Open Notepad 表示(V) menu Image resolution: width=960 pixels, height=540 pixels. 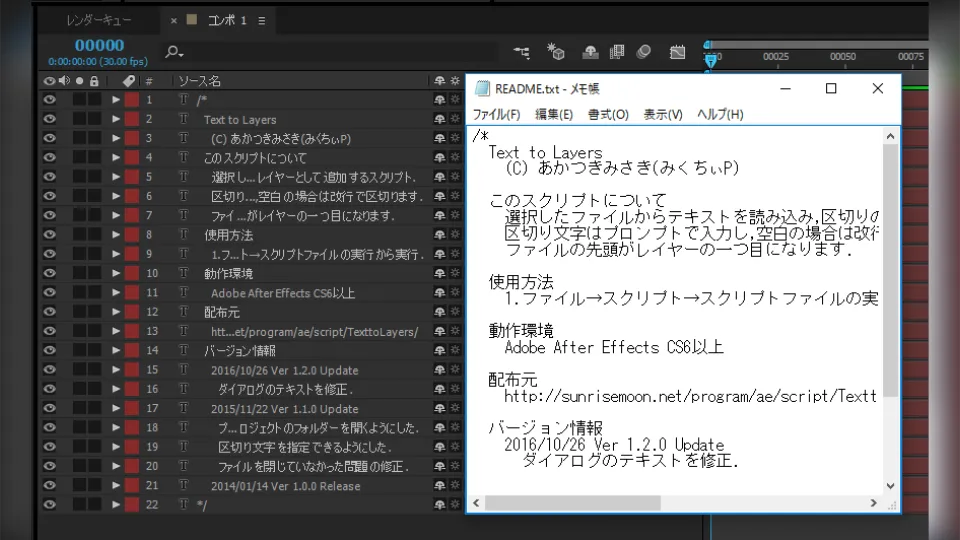tap(663, 114)
